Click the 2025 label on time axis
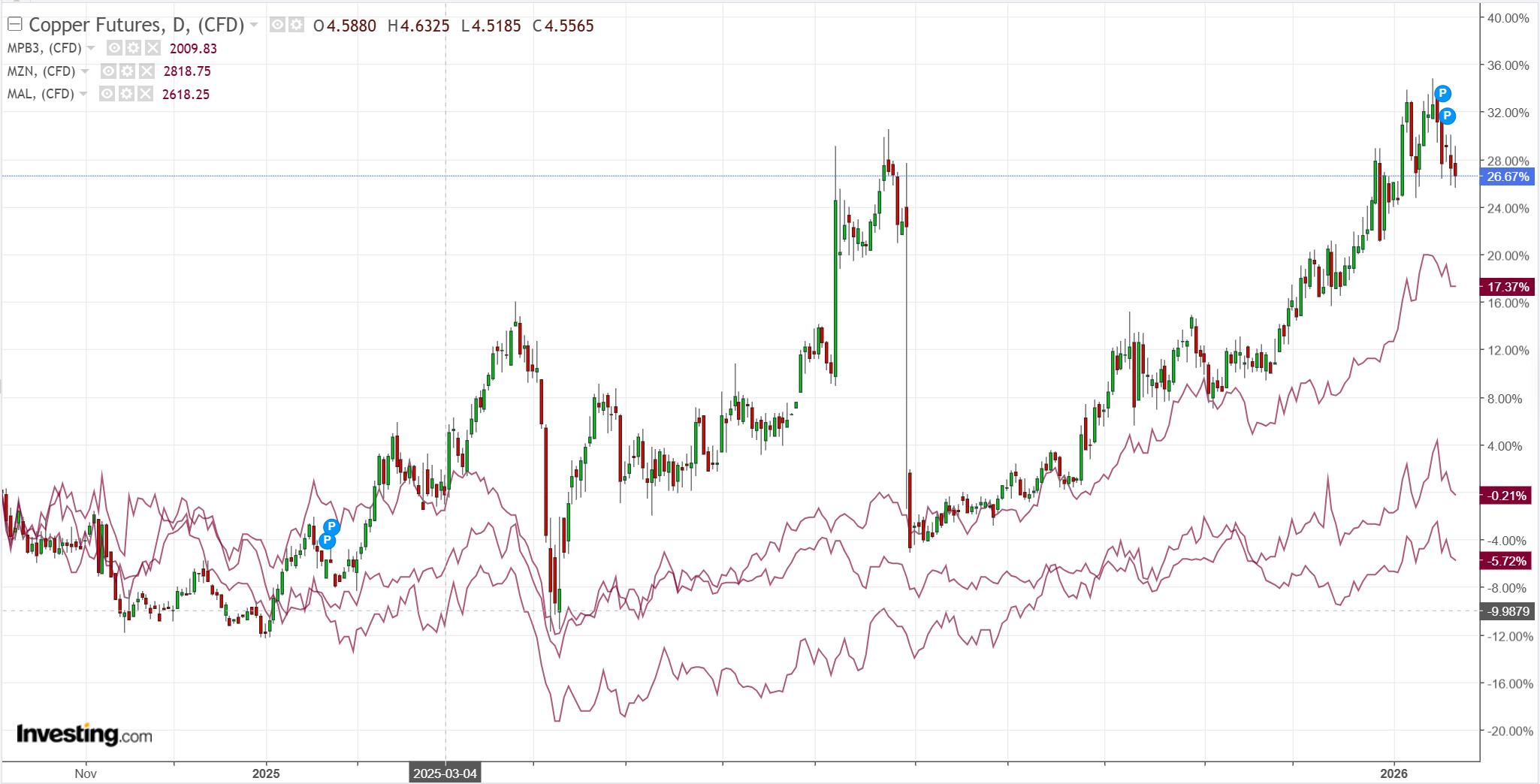This screenshot has height=784, width=1540. (x=266, y=773)
